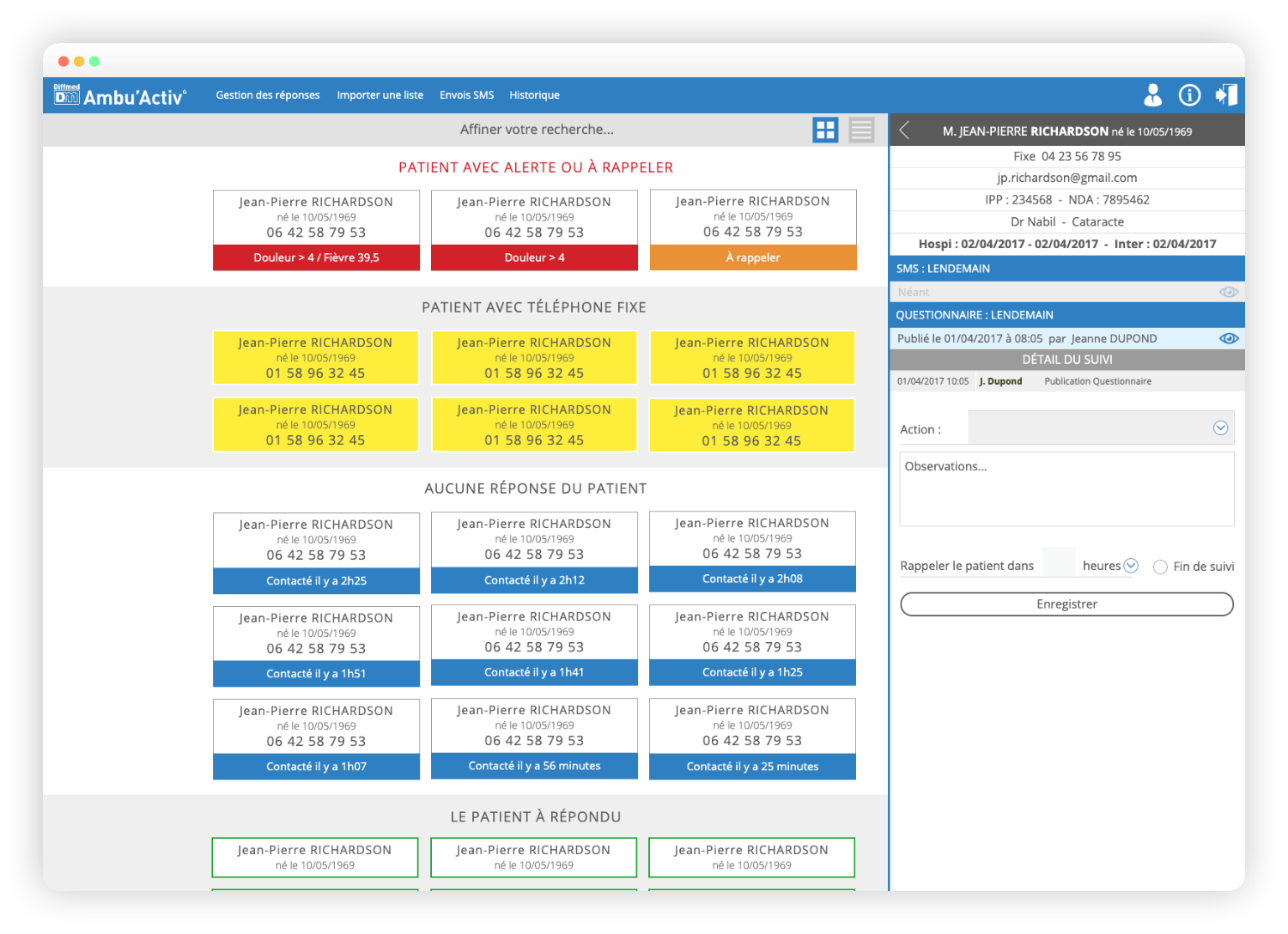The image size is (1288, 934).
Task: Click the Ambu'Activ logo
Action: point(119,95)
